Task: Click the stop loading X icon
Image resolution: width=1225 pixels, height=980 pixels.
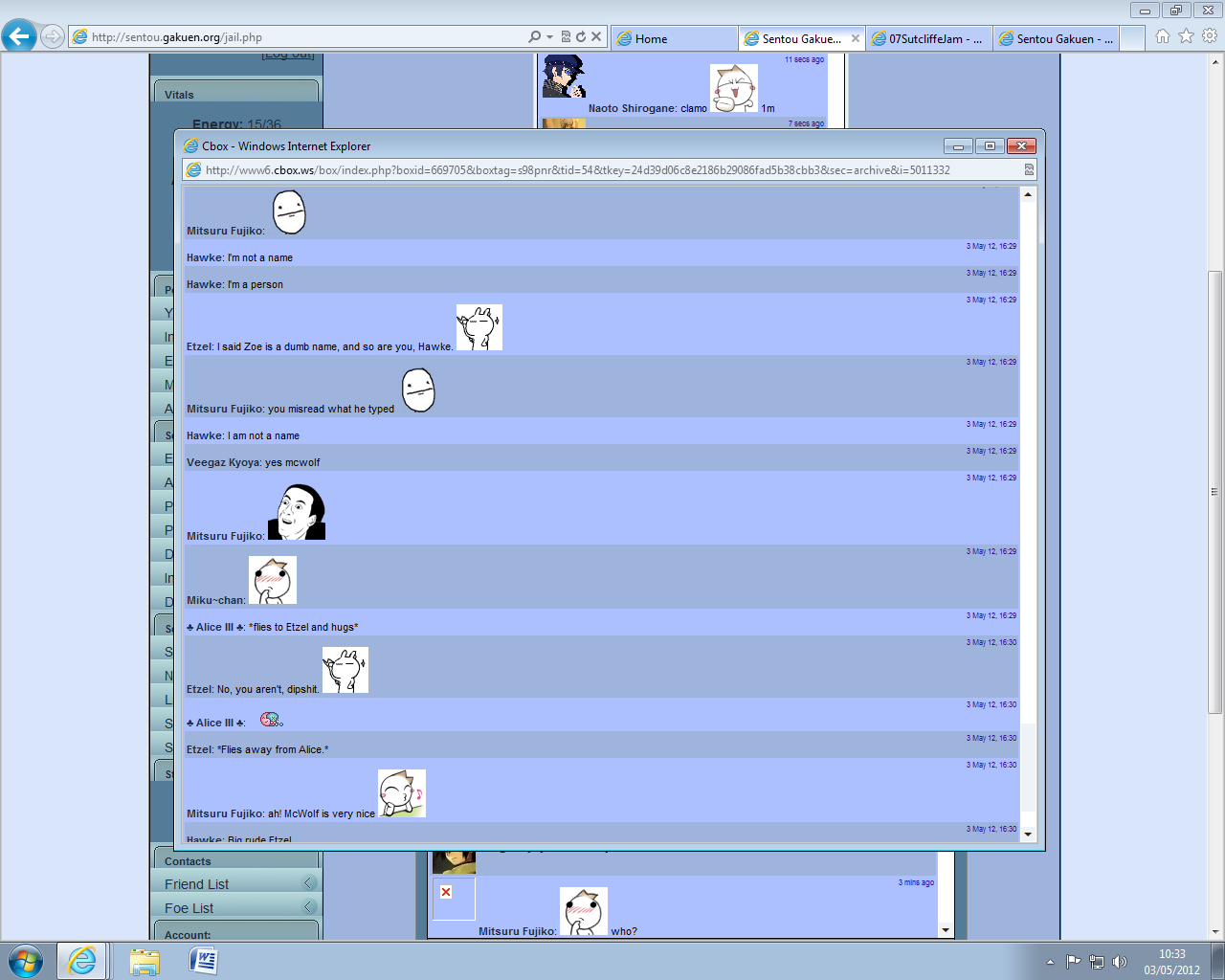Action: tap(596, 36)
